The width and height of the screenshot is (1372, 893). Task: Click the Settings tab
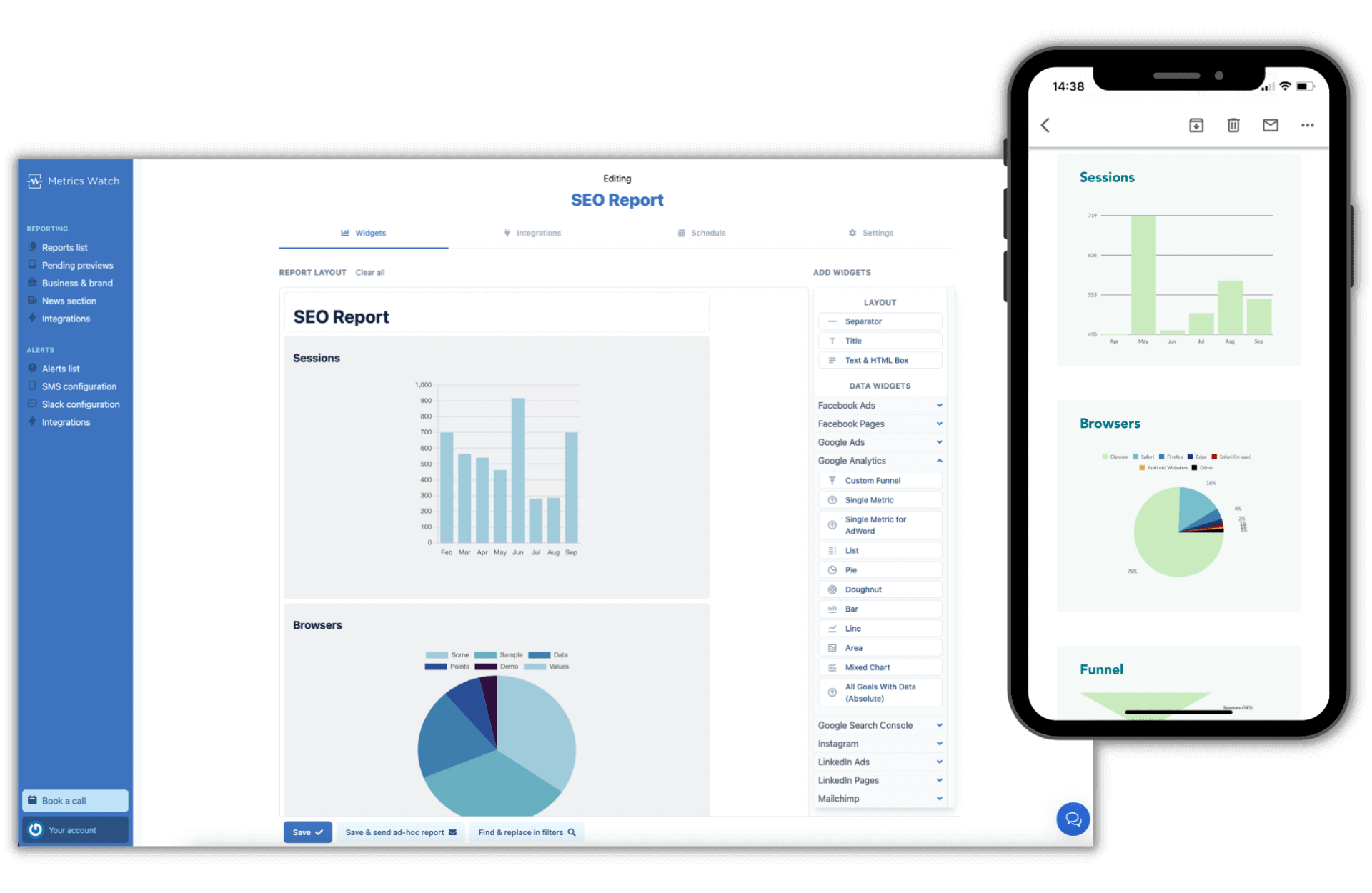tap(874, 232)
